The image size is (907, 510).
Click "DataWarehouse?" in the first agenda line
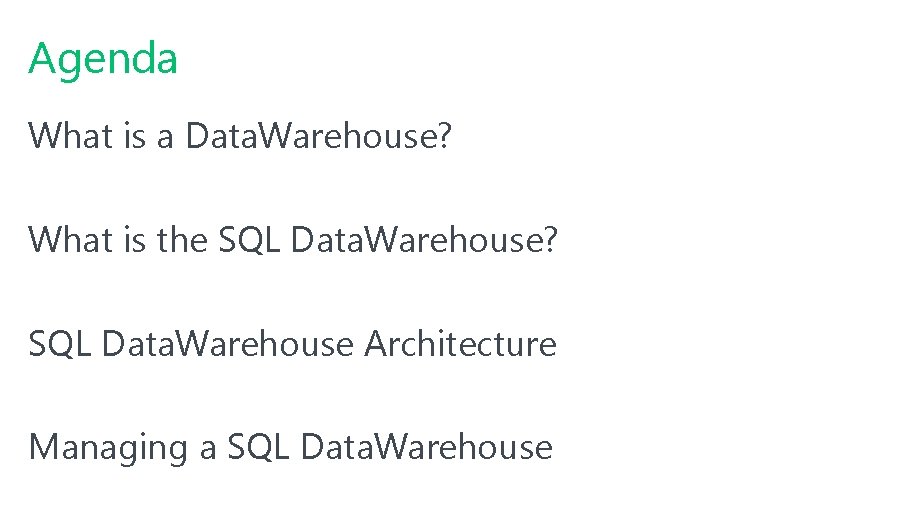[318, 135]
